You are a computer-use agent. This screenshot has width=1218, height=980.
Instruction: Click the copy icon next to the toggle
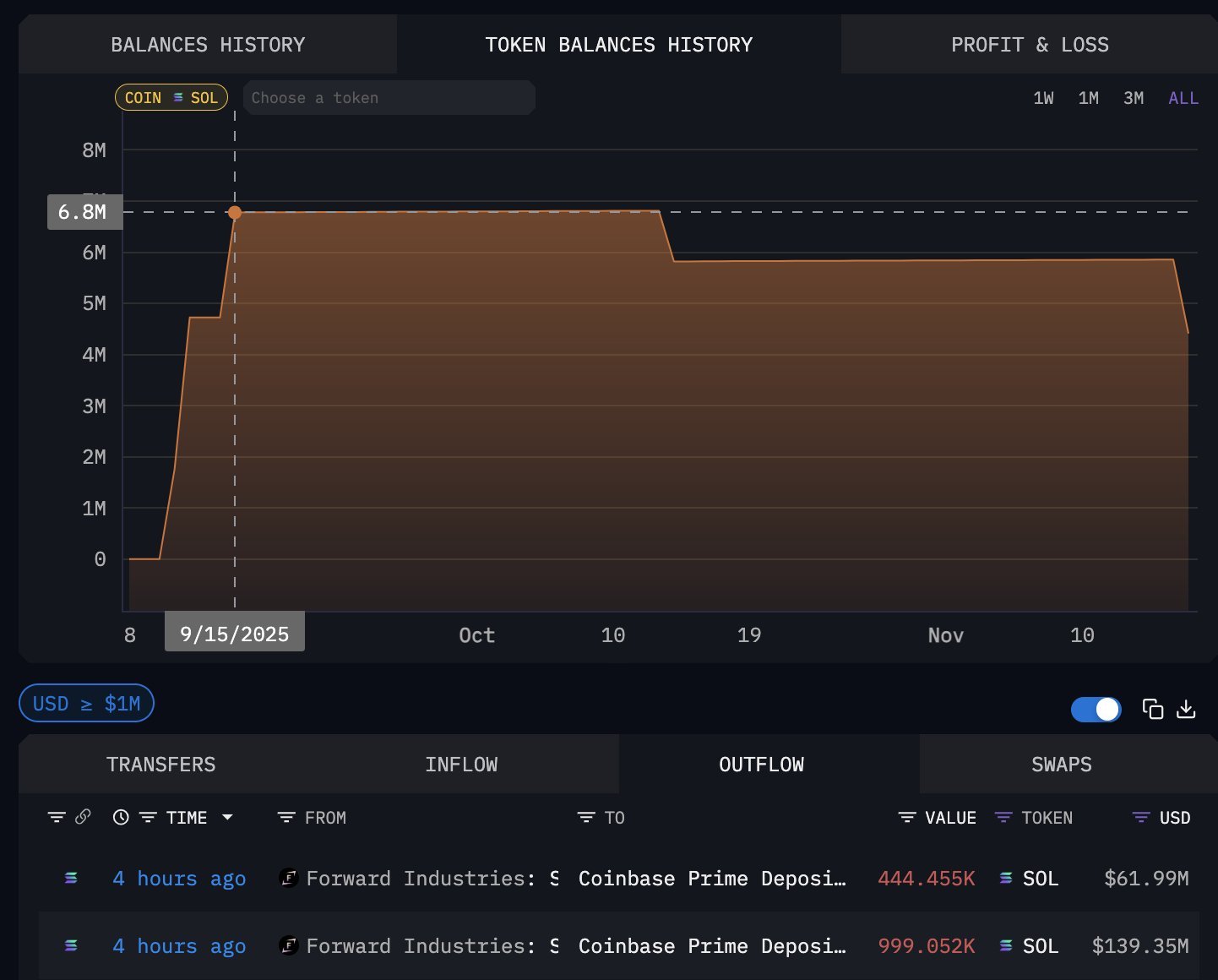tap(1153, 710)
